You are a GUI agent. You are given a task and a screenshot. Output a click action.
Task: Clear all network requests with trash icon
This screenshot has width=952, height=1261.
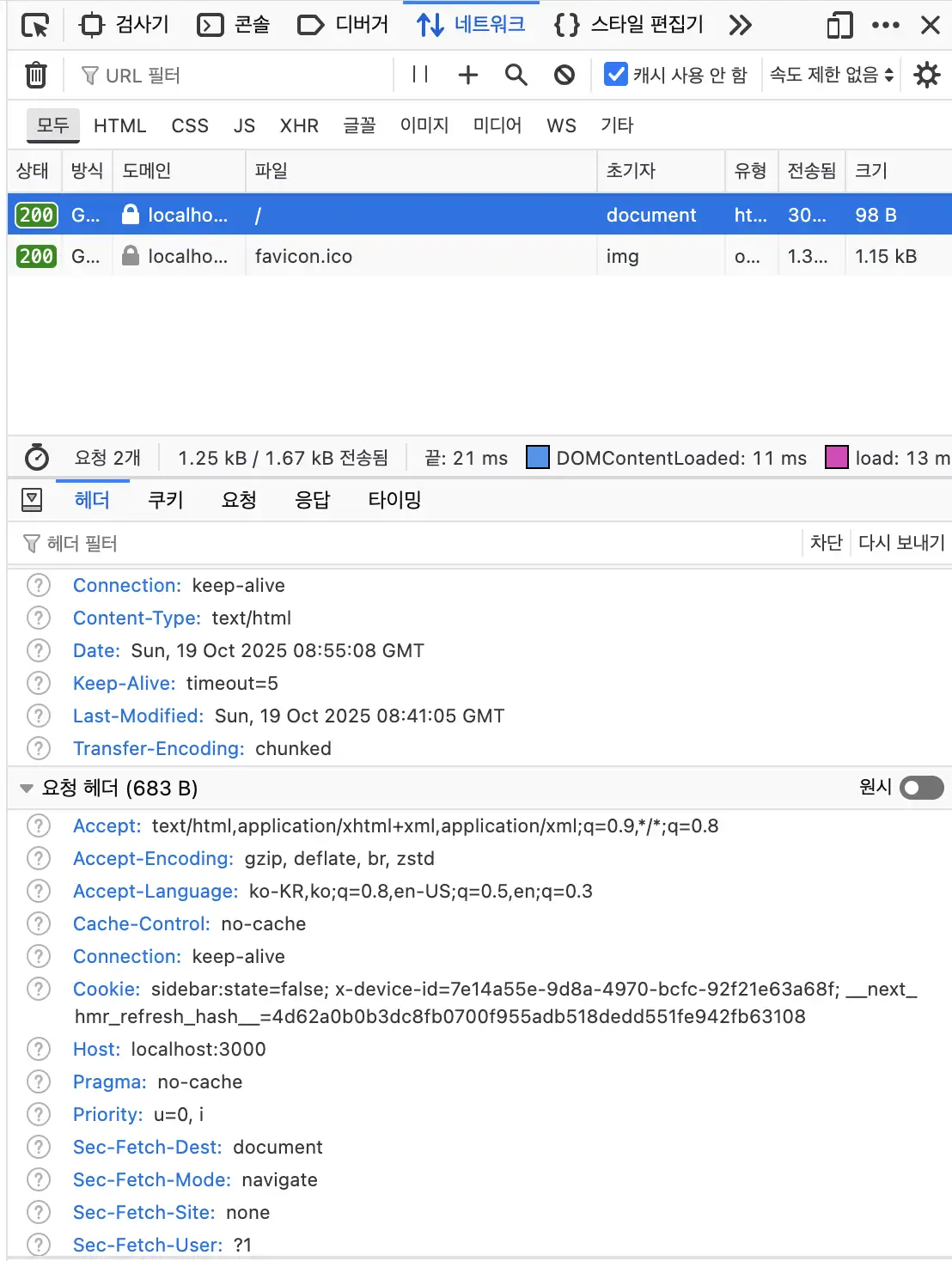coord(35,75)
